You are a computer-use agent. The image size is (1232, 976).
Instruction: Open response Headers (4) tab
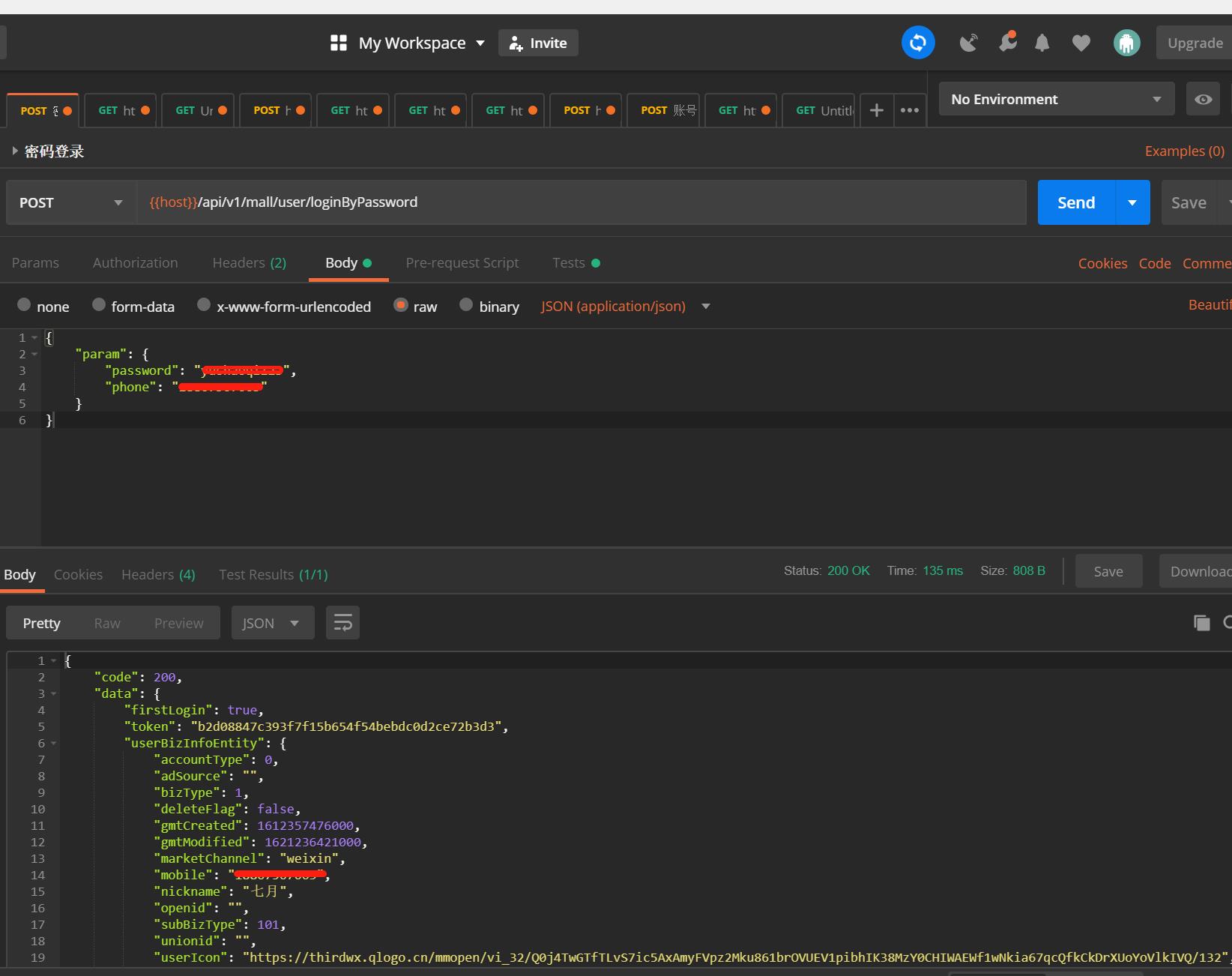[x=158, y=574]
